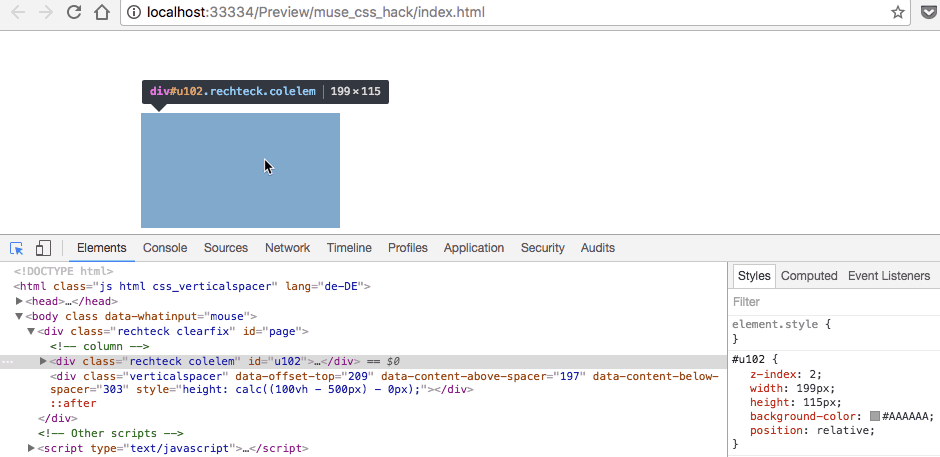Image resolution: width=940 pixels, height=457 pixels.
Task: Click the browser back arrow
Action: tap(18, 12)
